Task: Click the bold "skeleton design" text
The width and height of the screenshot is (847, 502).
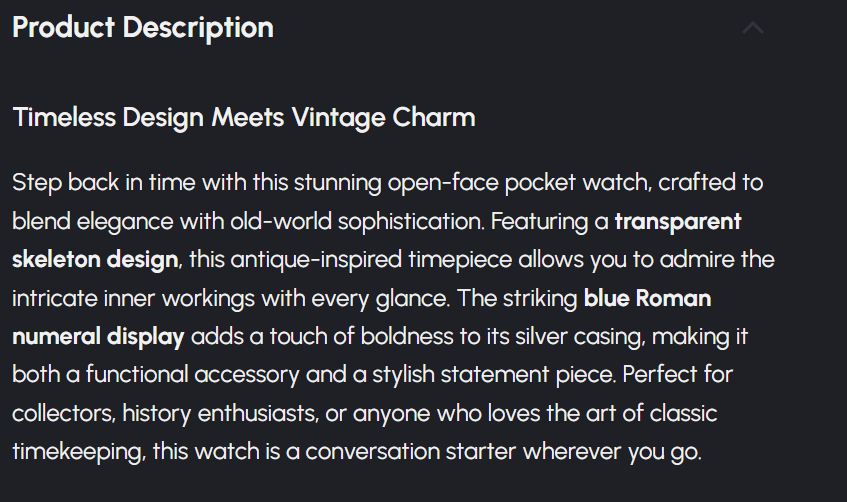Action: (95, 259)
